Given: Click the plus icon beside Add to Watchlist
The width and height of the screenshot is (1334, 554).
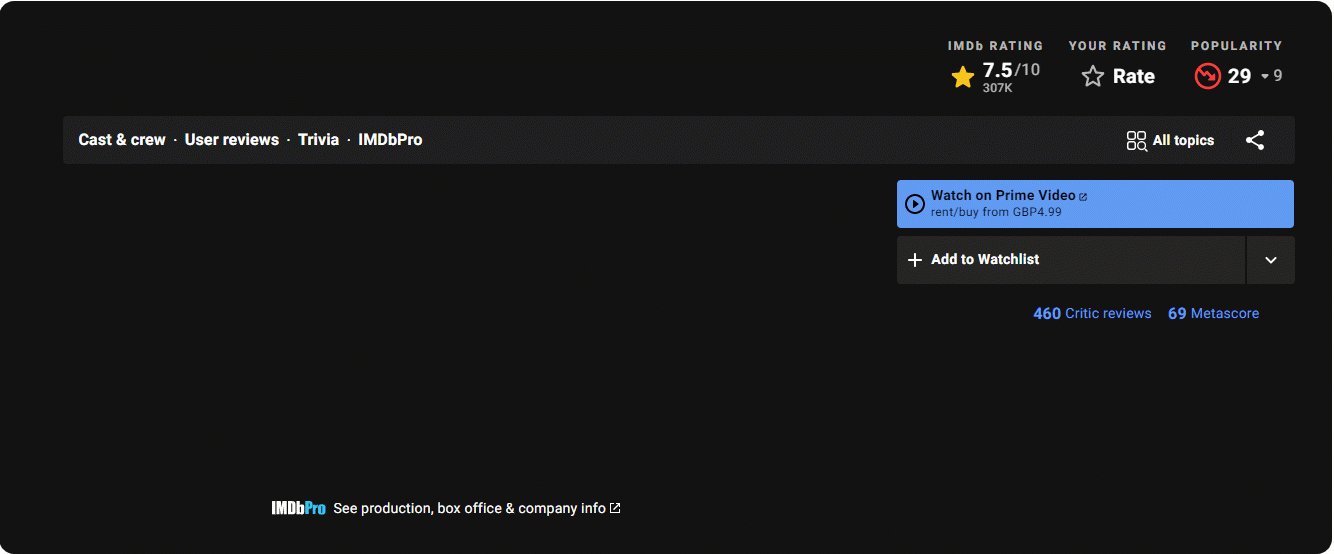Looking at the screenshot, I should (x=914, y=260).
